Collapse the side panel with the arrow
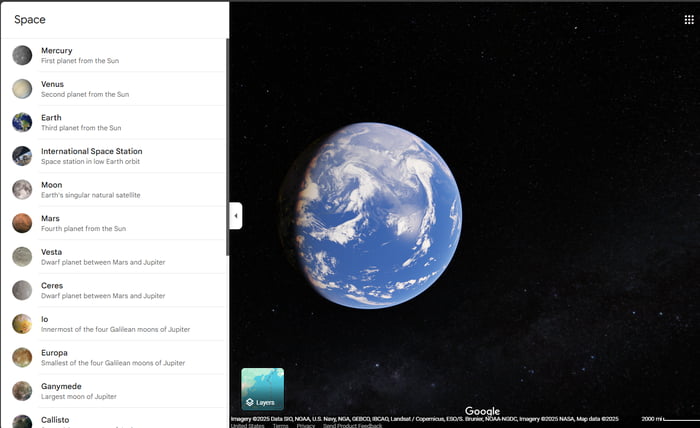This screenshot has height=428, width=700. 236,216
